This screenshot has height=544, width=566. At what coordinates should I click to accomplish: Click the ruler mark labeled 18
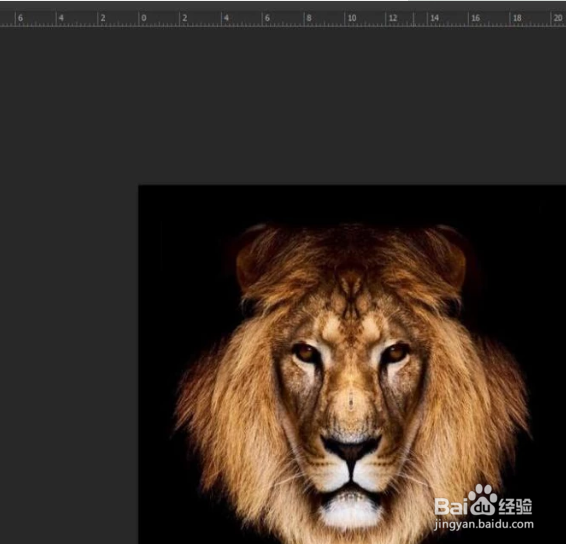pyautogui.click(x=517, y=18)
